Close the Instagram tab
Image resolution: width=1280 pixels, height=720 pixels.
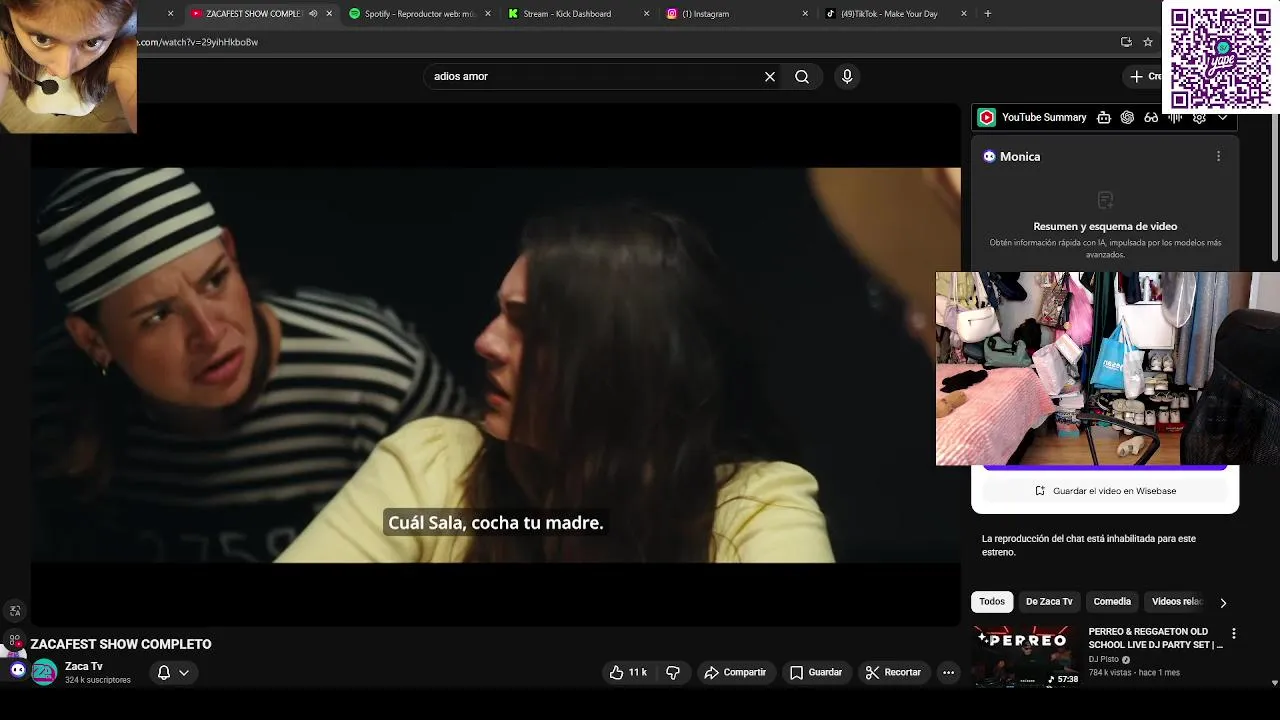point(805,14)
